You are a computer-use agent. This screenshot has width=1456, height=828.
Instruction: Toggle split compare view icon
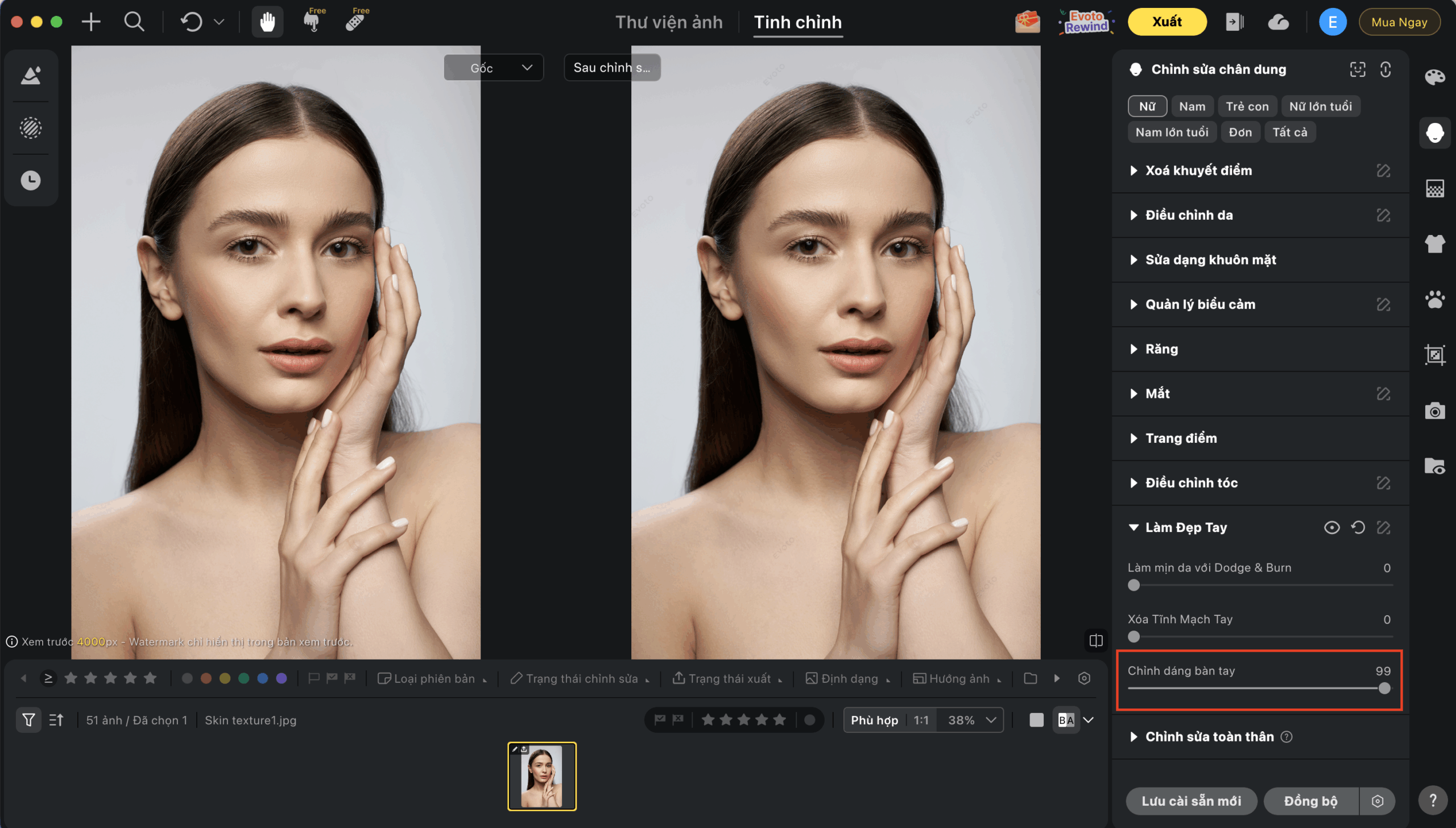(x=1095, y=641)
